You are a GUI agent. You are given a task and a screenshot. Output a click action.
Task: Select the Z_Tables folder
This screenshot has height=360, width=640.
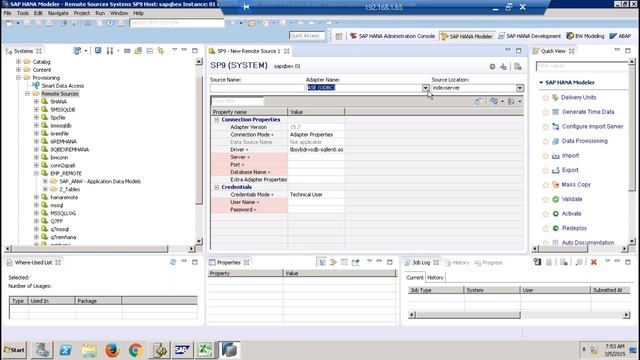[69, 189]
